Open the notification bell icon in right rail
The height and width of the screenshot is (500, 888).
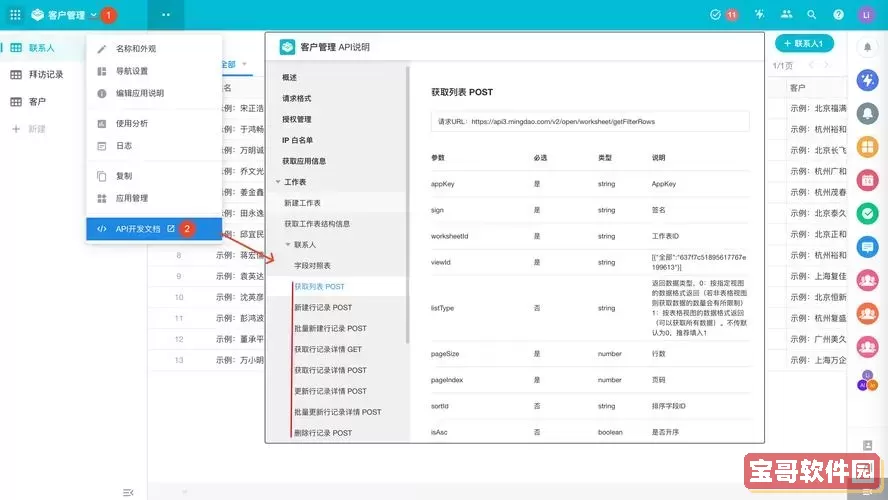coord(867,48)
